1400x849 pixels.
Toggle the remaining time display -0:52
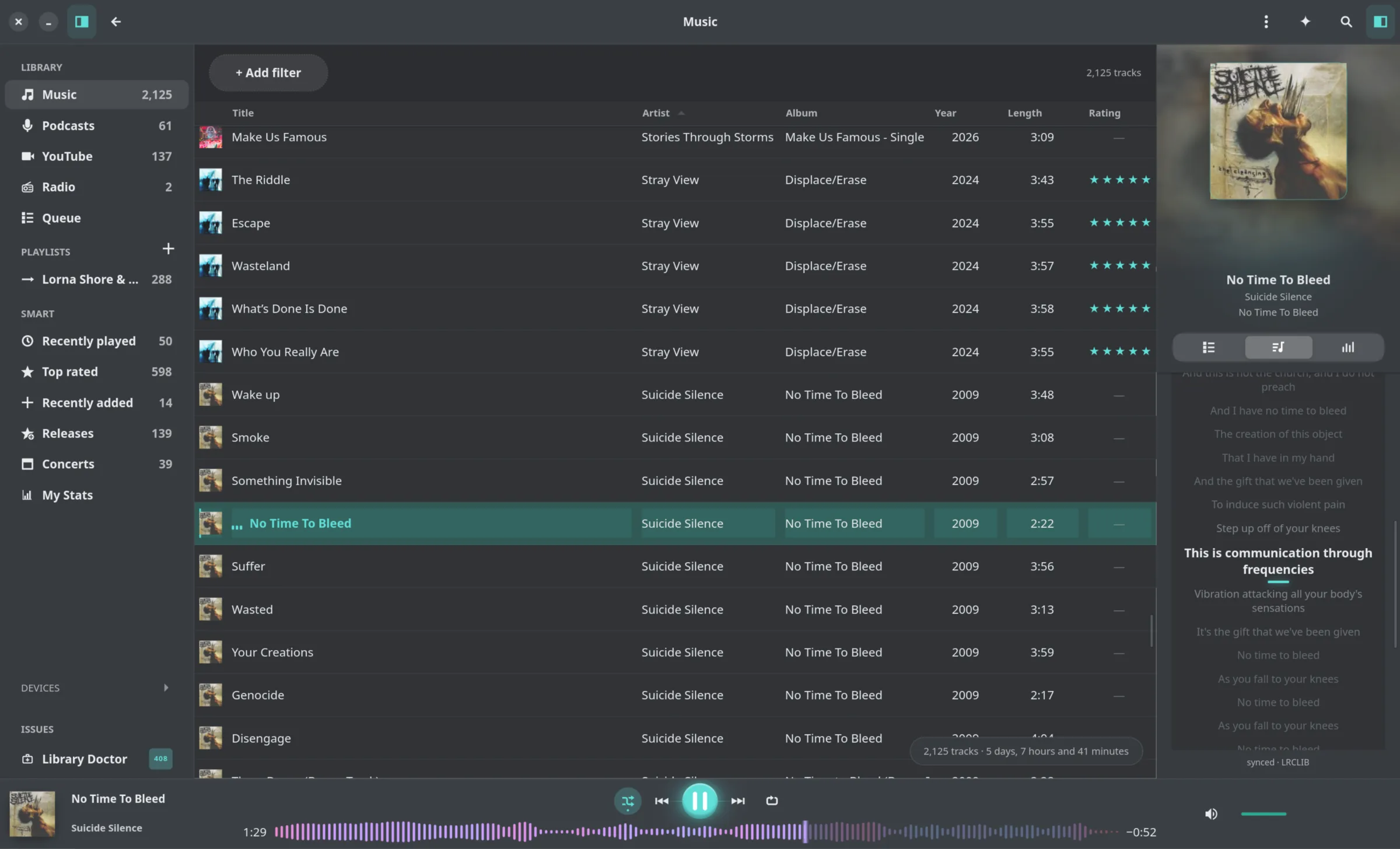click(x=1140, y=833)
